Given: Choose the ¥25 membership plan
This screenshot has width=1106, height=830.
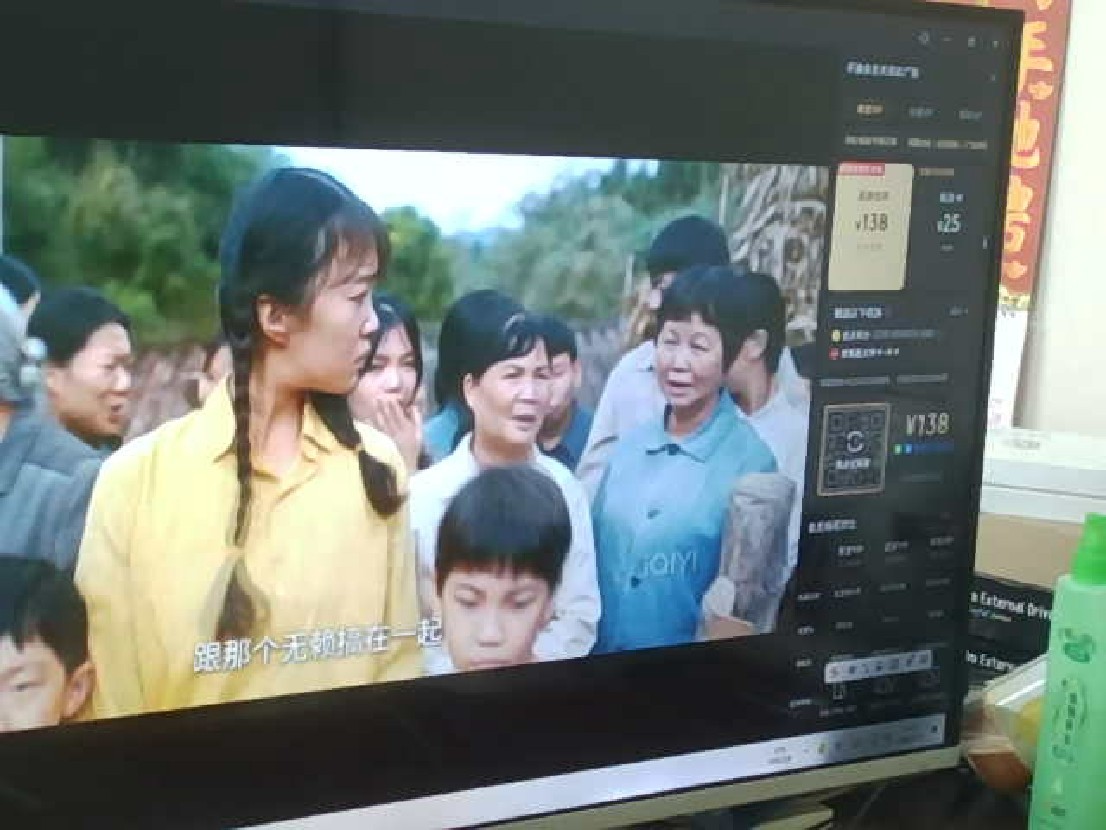Looking at the screenshot, I should (949, 220).
